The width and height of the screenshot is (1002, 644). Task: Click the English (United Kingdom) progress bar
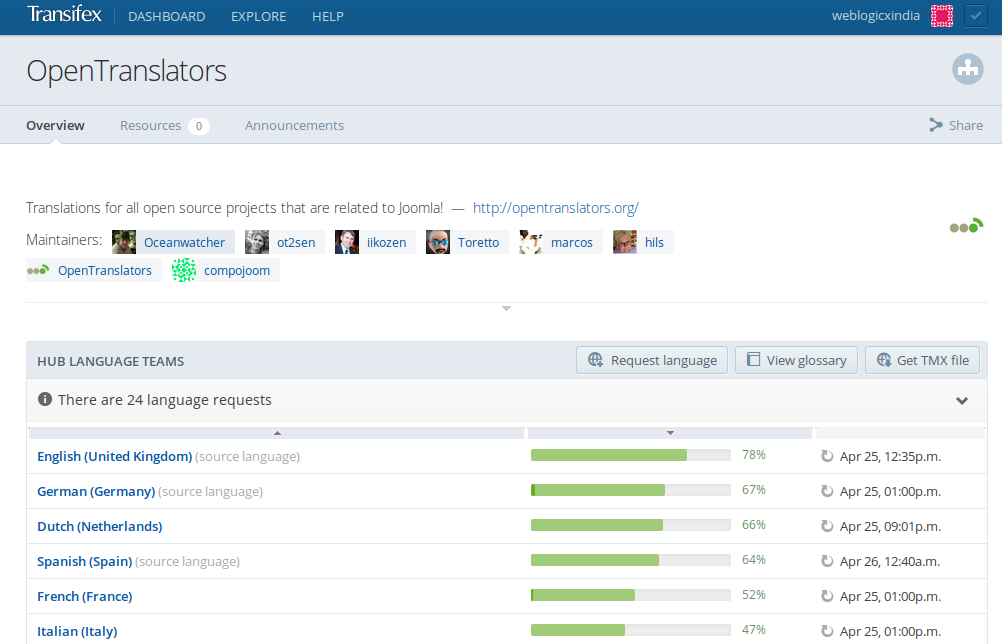[x=630, y=456]
